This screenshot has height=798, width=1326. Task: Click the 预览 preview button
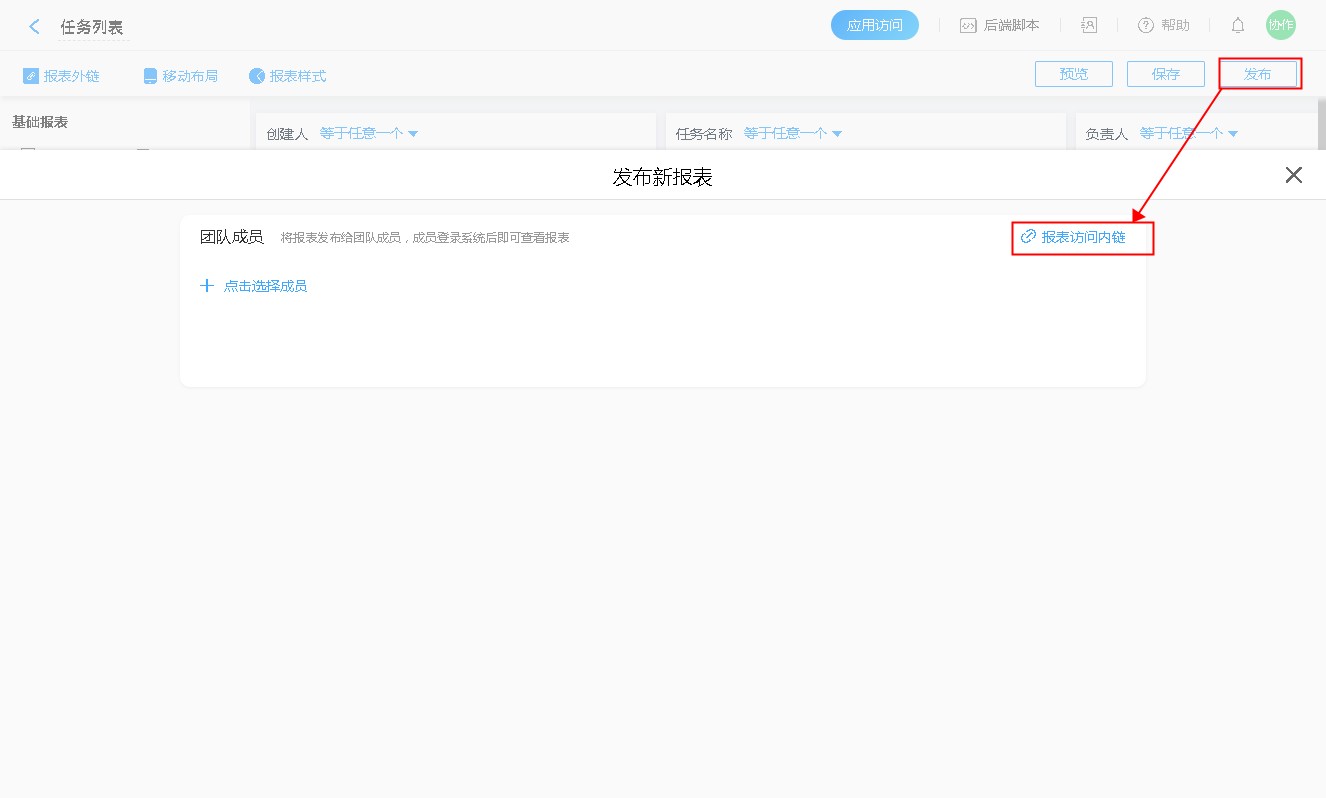click(x=1073, y=74)
